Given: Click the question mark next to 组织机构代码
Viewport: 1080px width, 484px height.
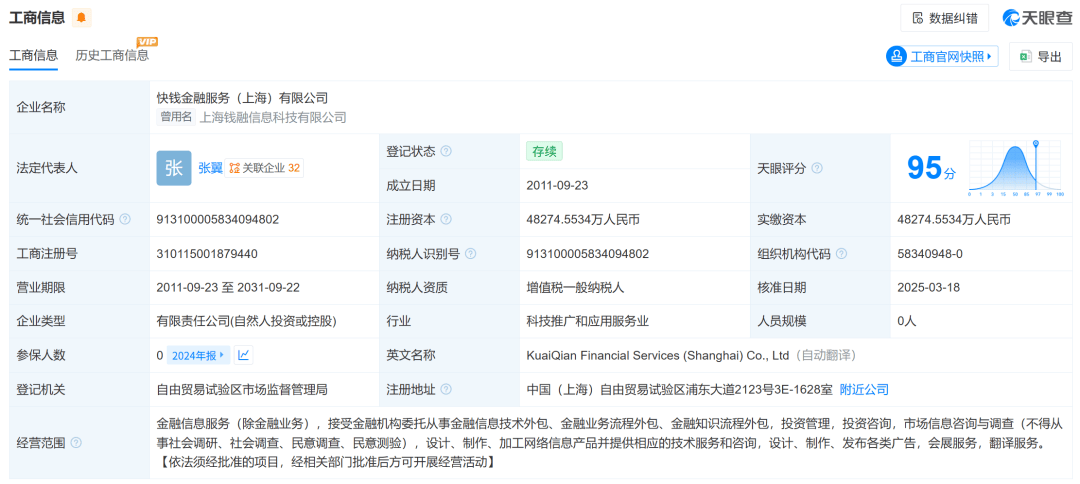Looking at the screenshot, I should [x=841, y=254].
